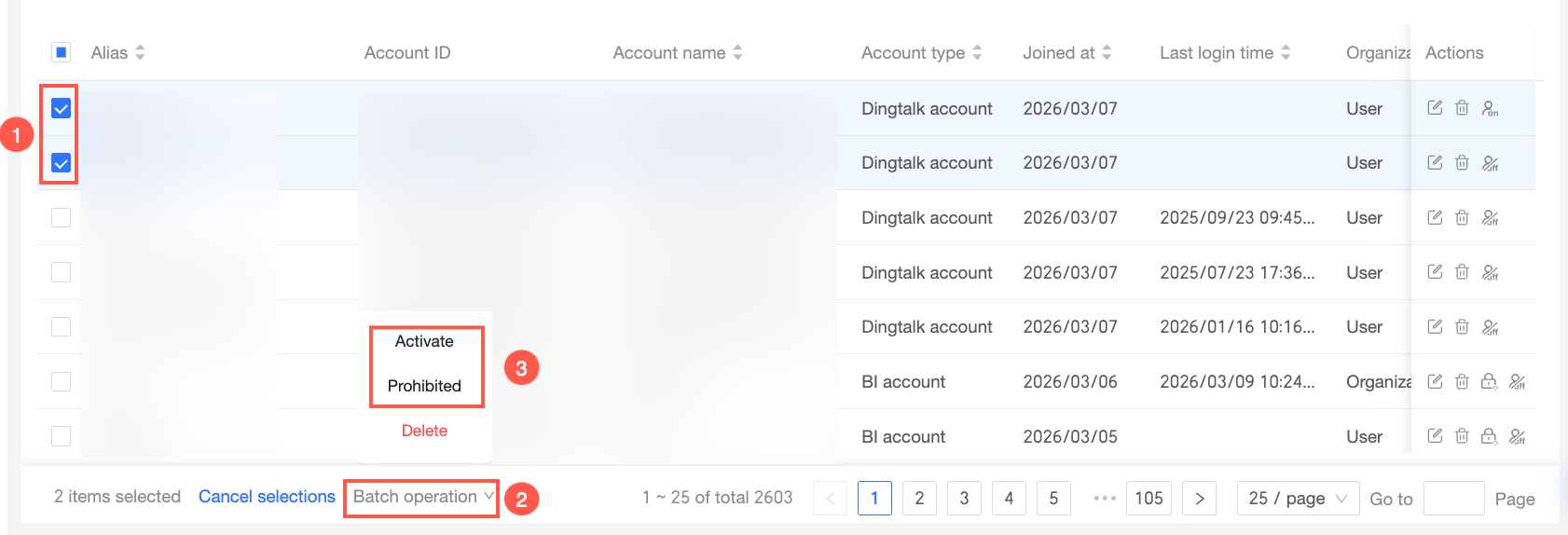The height and width of the screenshot is (535, 1568).
Task: Go to page 2
Action: click(x=919, y=499)
